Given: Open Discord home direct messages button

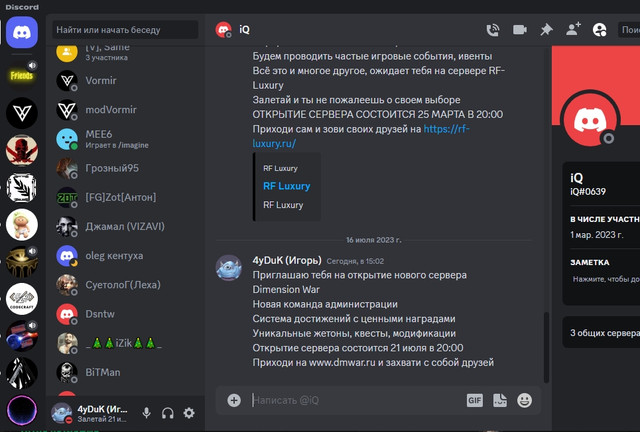Looking at the screenshot, I should (22, 32).
